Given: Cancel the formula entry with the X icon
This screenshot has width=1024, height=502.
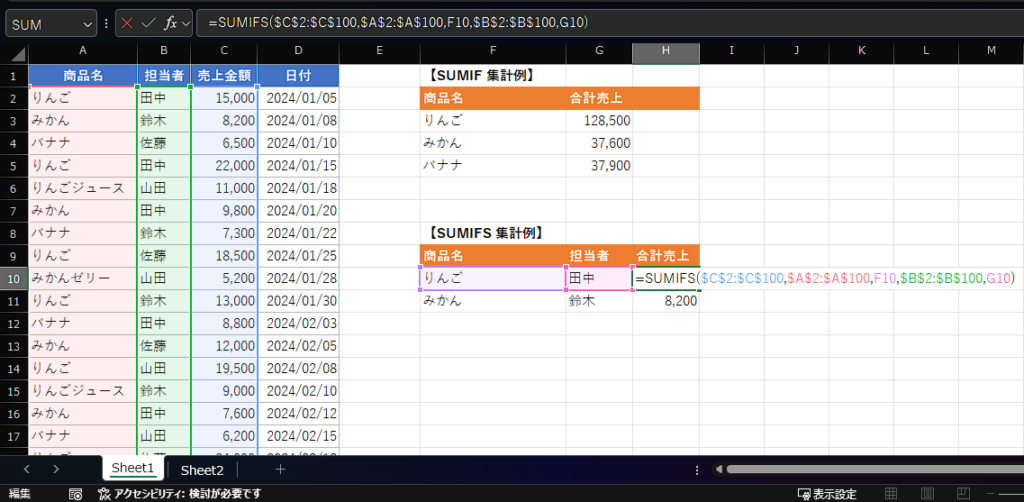Looking at the screenshot, I should tap(127, 22).
